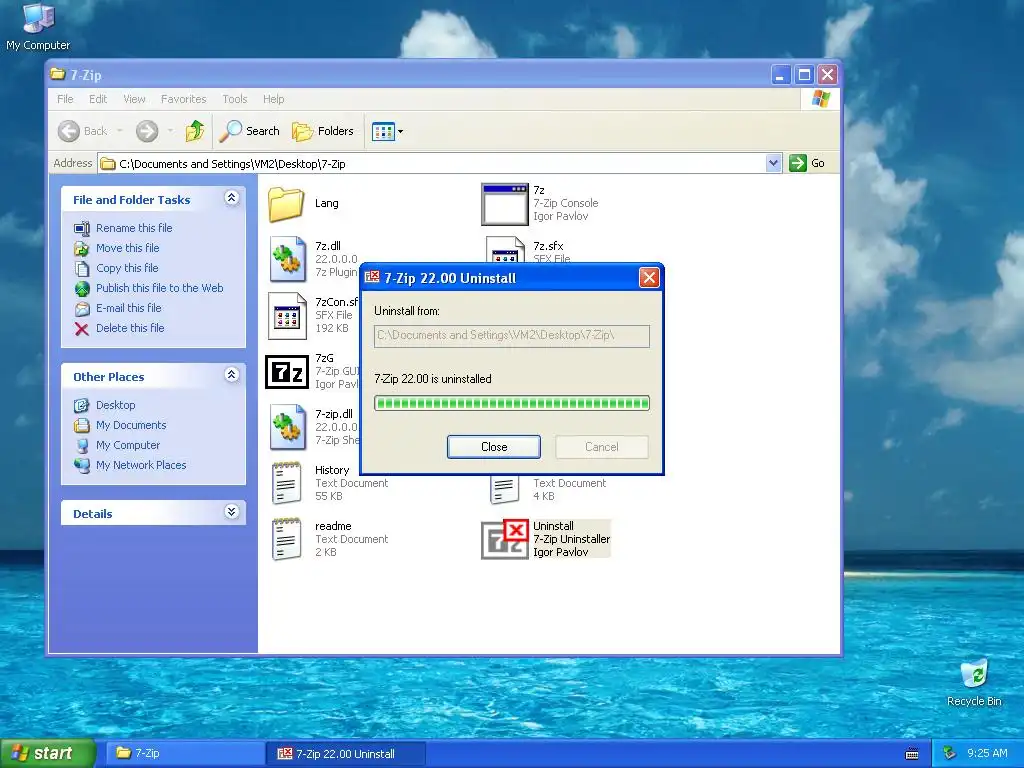Viewport: 1024px width, 768px height.
Task: Click Rename this file link
Action: pyautogui.click(x=134, y=228)
